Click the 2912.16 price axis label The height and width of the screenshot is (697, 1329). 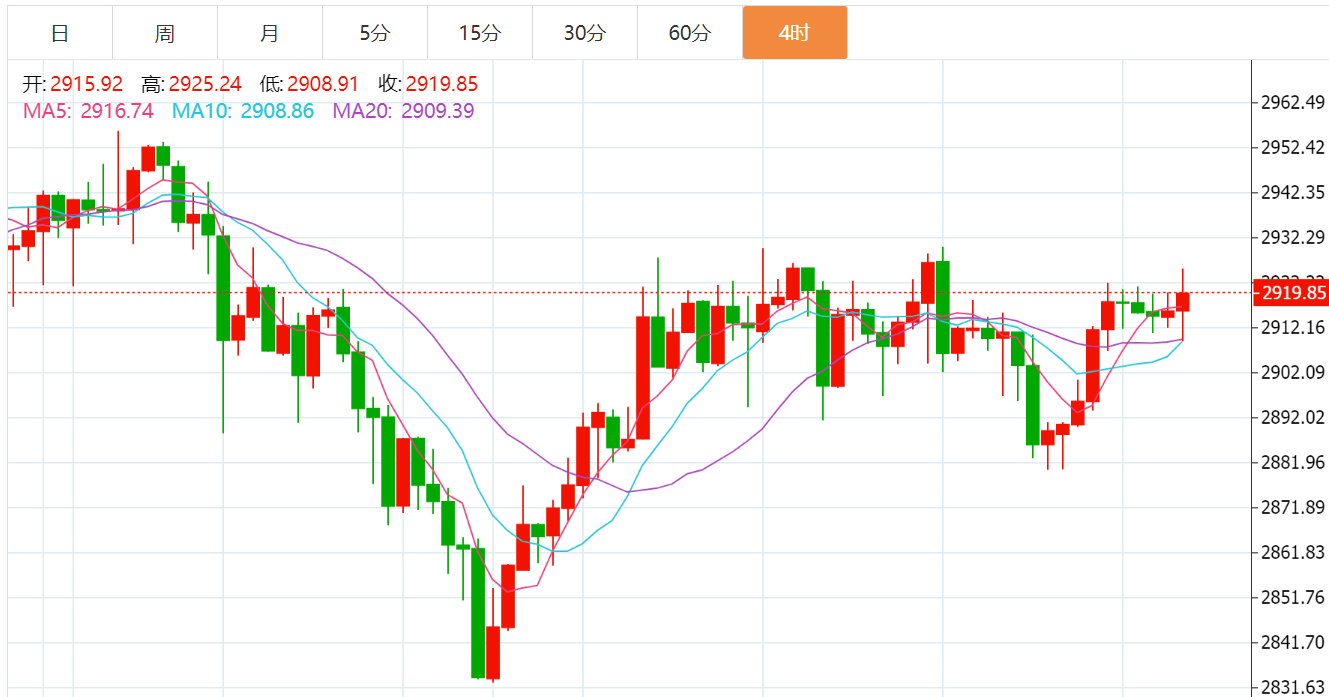[x=1294, y=328]
